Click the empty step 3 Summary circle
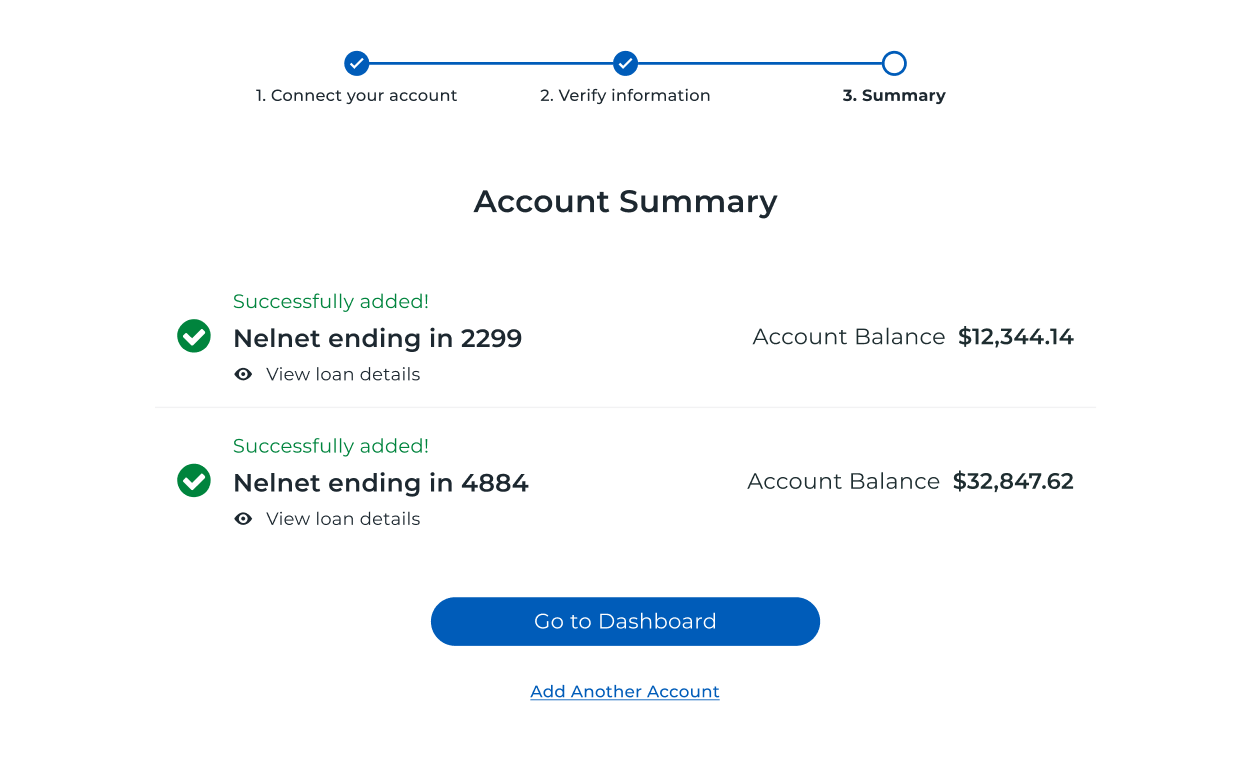Viewport: 1250px width, 758px height. (x=894, y=64)
